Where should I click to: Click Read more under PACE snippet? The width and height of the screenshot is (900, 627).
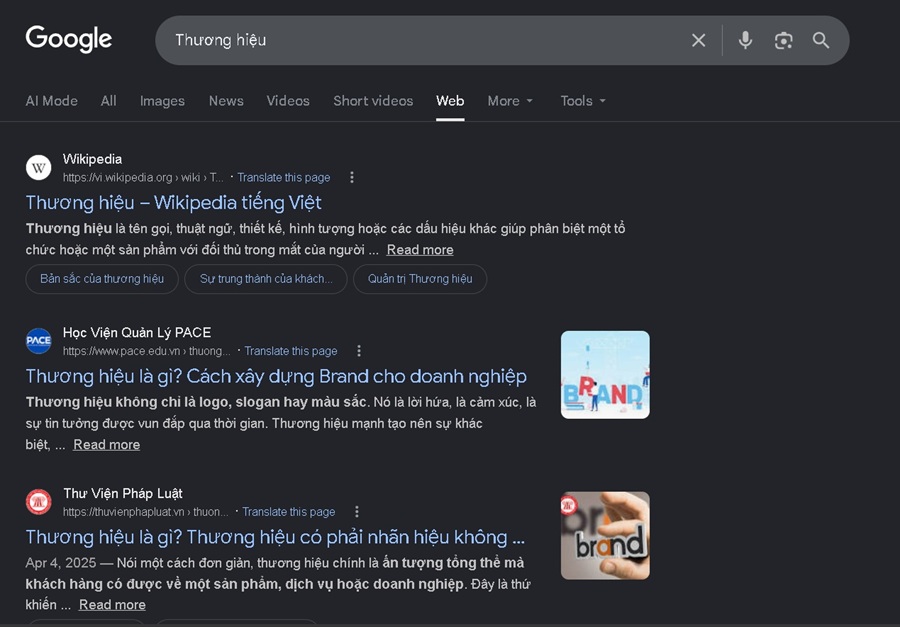click(107, 445)
